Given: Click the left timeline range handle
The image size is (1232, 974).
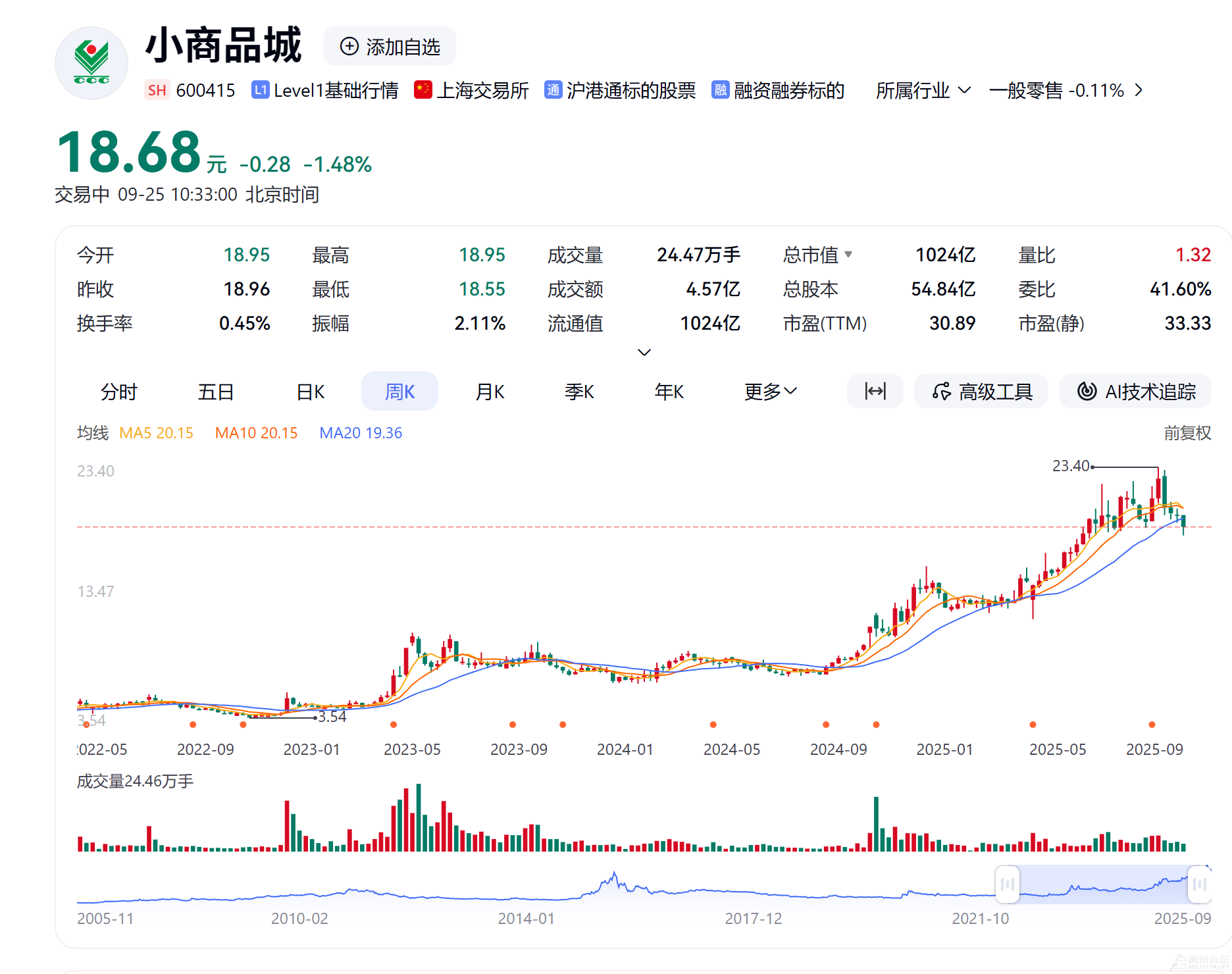Looking at the screenshot, I should pyautogui.click(x=1007, y=884).
